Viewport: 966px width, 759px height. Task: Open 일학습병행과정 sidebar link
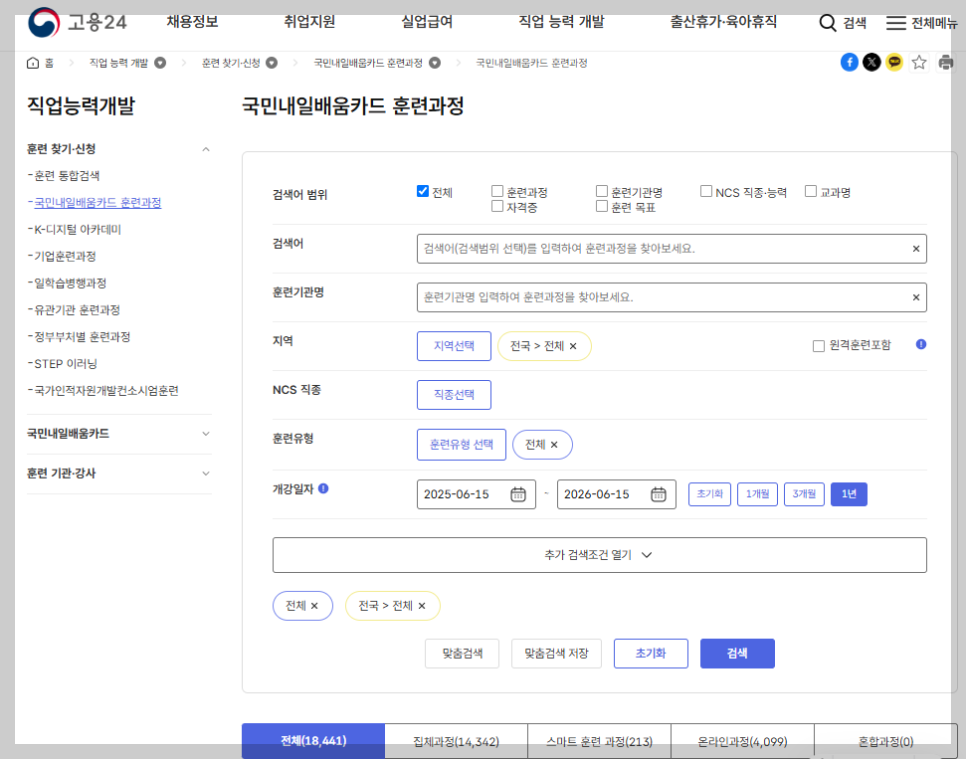(70, 283)
